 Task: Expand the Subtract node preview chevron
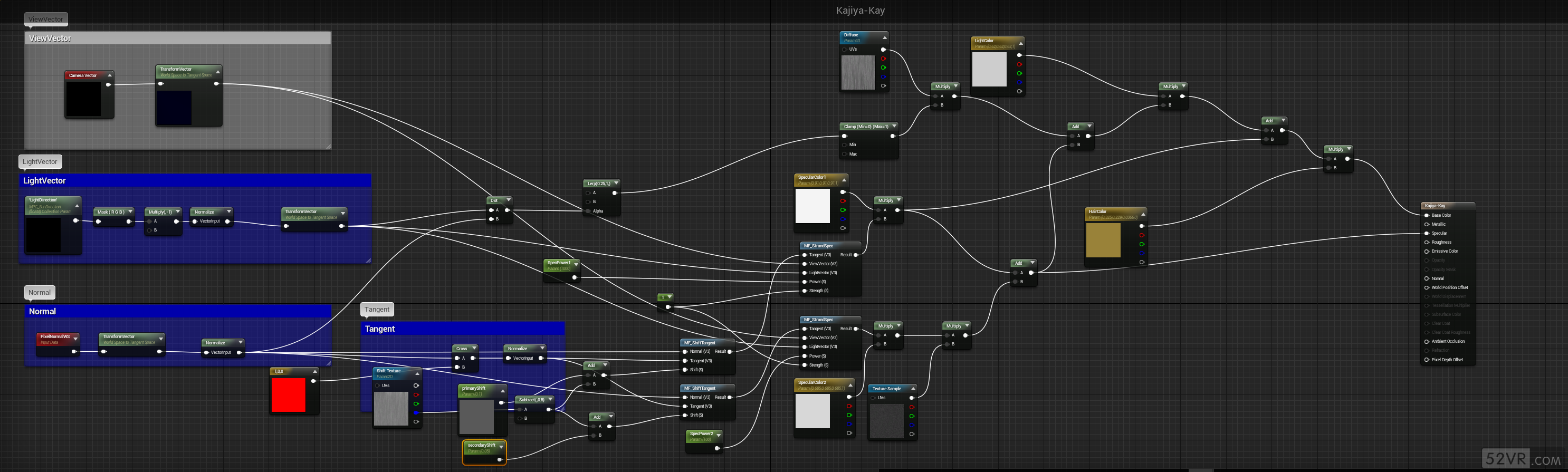(x=550, y=400)
